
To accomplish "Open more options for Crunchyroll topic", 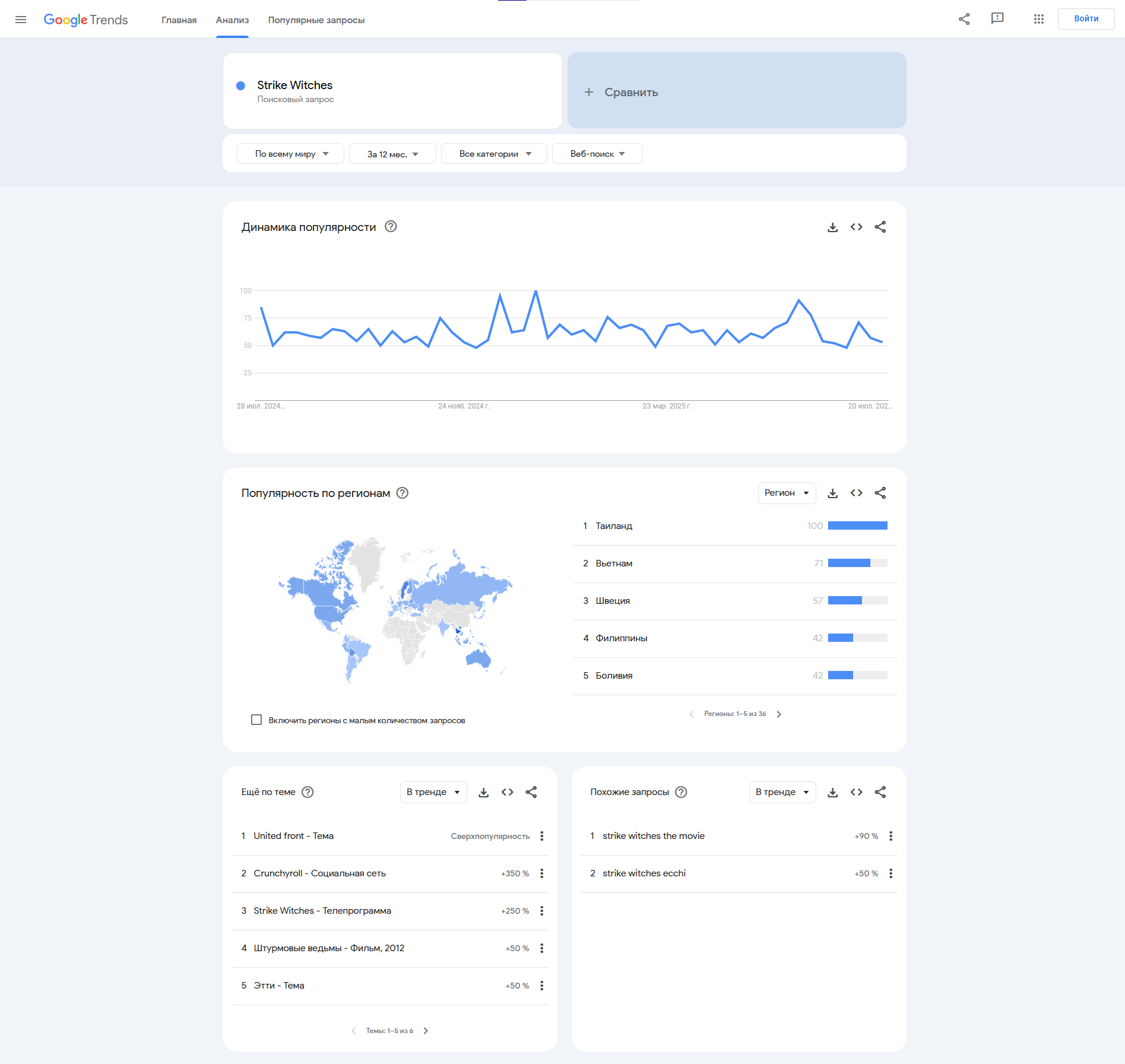I will [542, 873].
